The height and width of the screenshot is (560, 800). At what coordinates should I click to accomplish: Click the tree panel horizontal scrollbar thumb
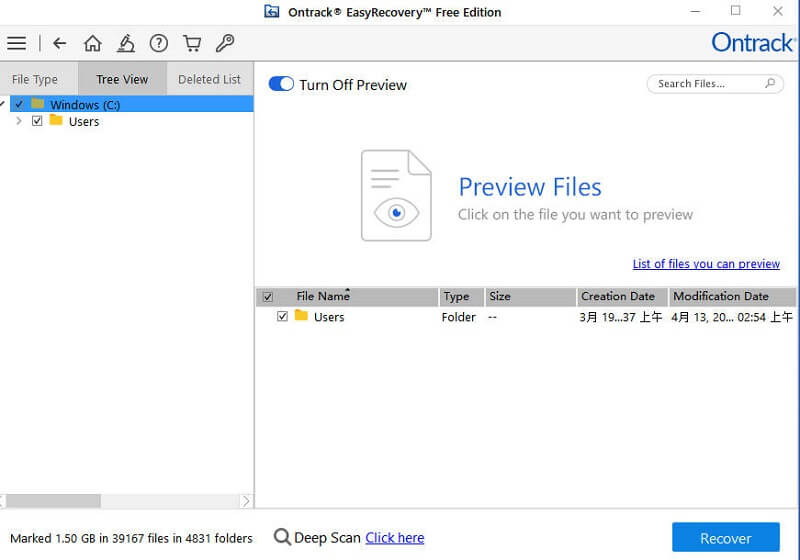click(x=53, y=501)
